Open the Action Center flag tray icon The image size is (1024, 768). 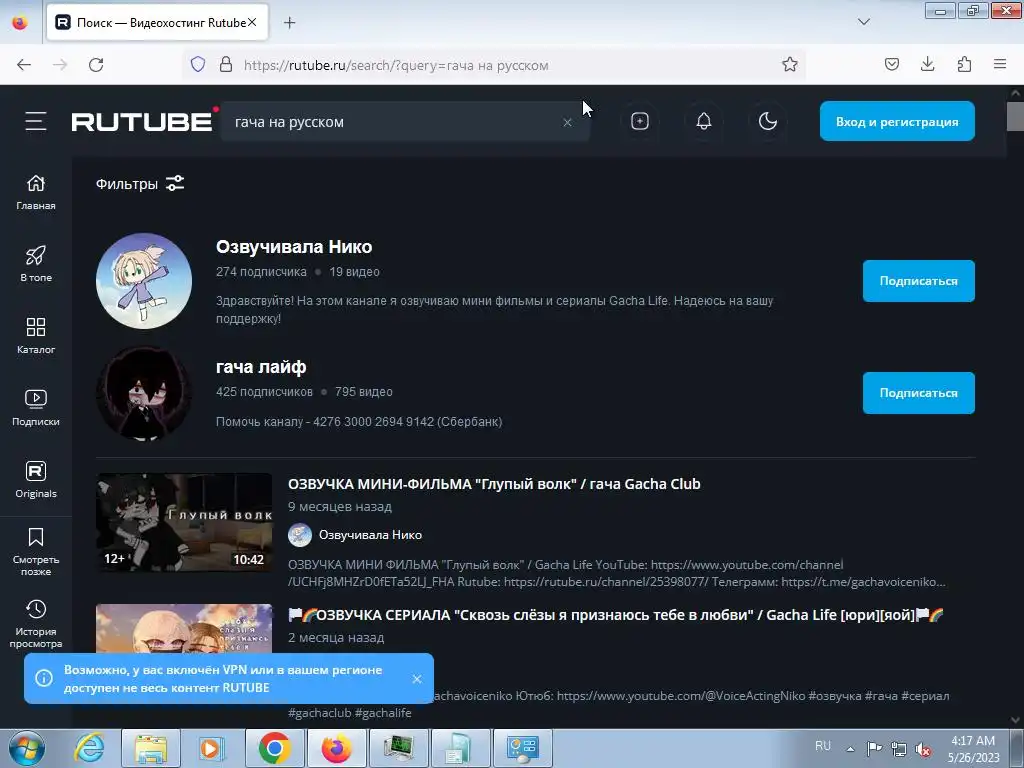[874, 749]
